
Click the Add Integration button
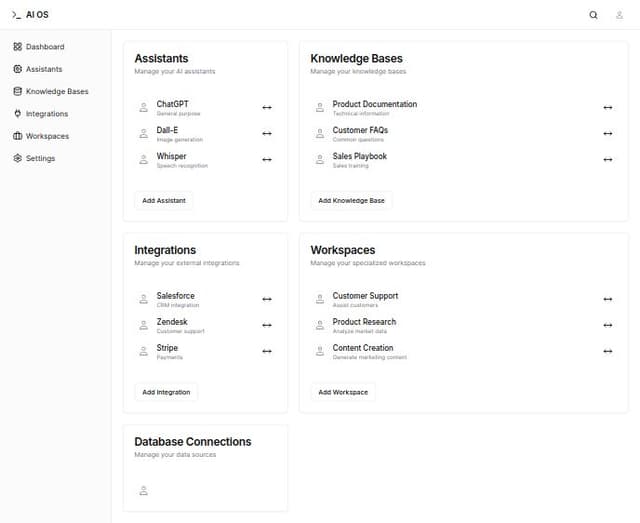[x=166, y=392]
